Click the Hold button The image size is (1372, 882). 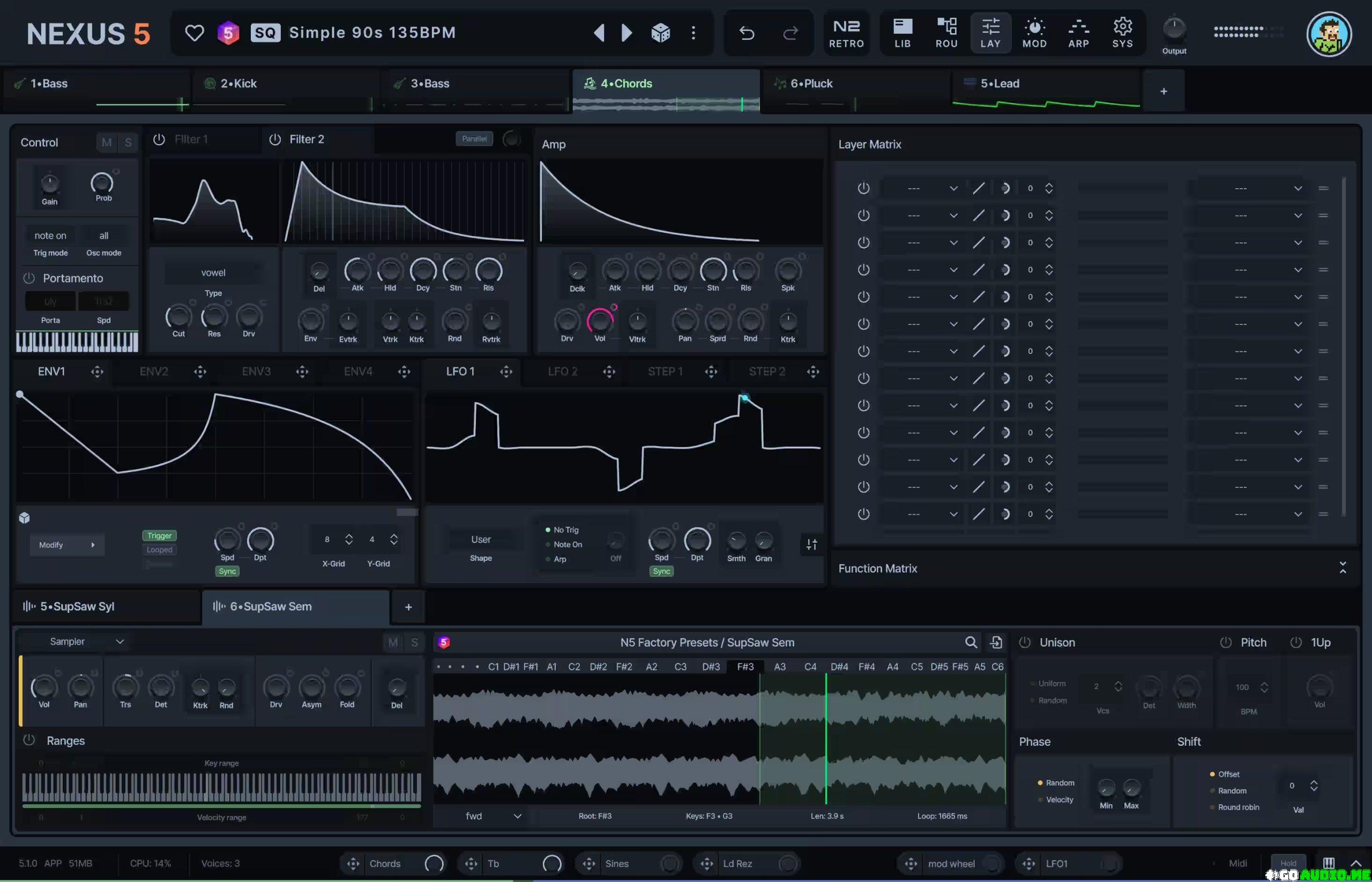(x=1288, y=863)
